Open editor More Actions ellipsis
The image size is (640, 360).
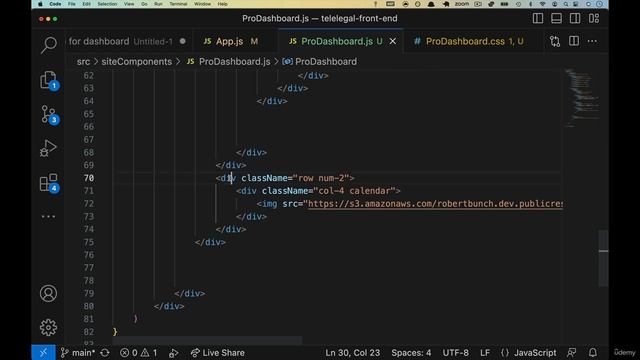click(592, 41)
